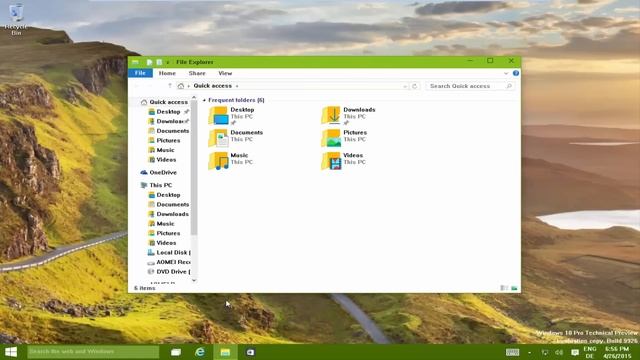This screenshot has width=640, height=360.
Task: Select Videos under This PC
Action: (x=162, y=243)
